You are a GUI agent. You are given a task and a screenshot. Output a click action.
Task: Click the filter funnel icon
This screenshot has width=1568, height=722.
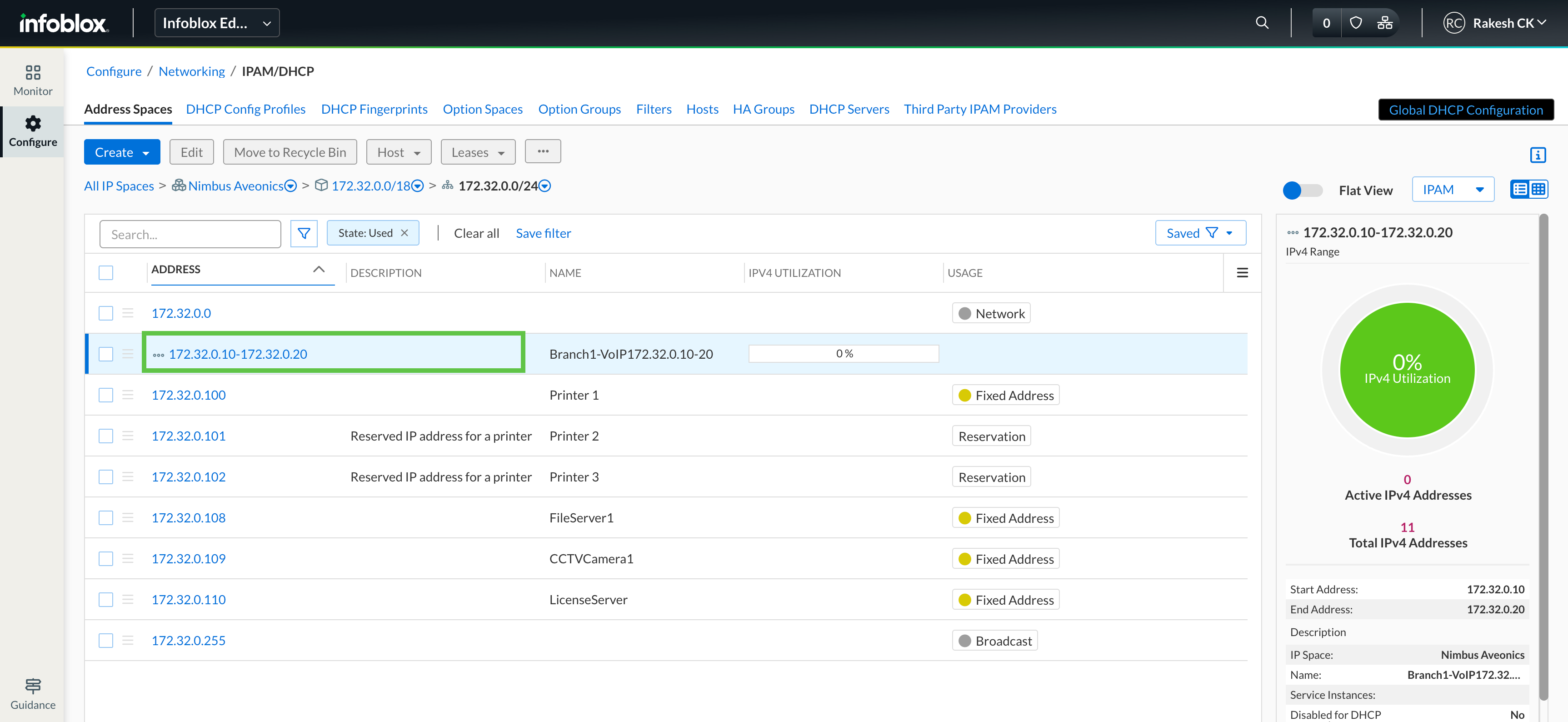(304, 234)
